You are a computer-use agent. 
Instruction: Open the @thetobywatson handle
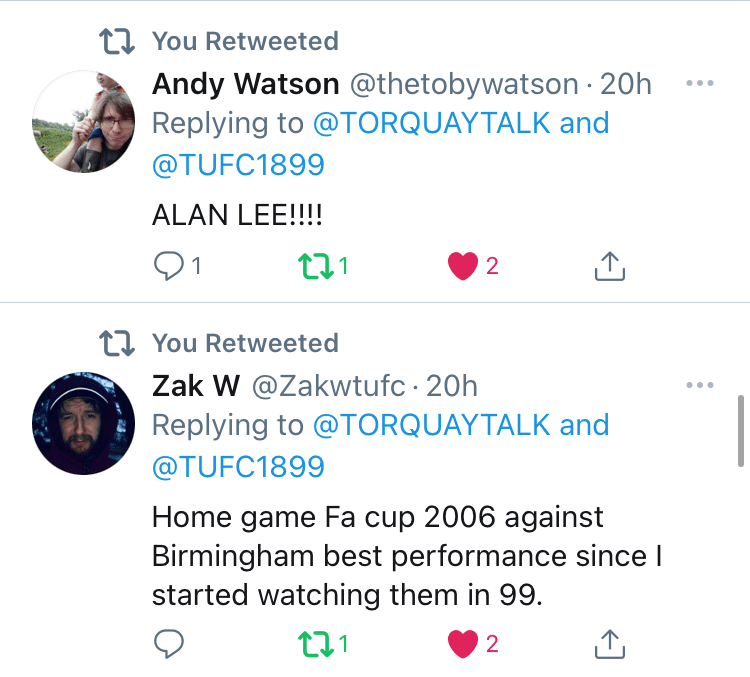(463, 84)
